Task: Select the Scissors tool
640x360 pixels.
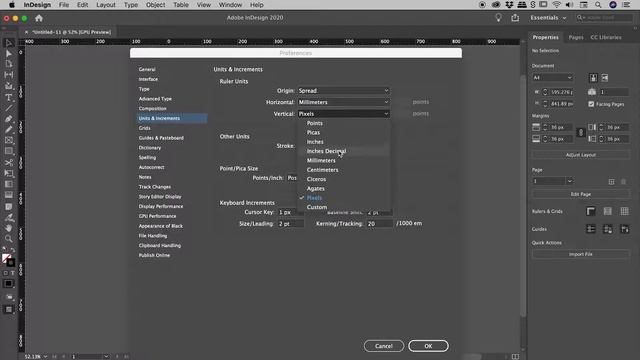Action: [x=9, y=162]
